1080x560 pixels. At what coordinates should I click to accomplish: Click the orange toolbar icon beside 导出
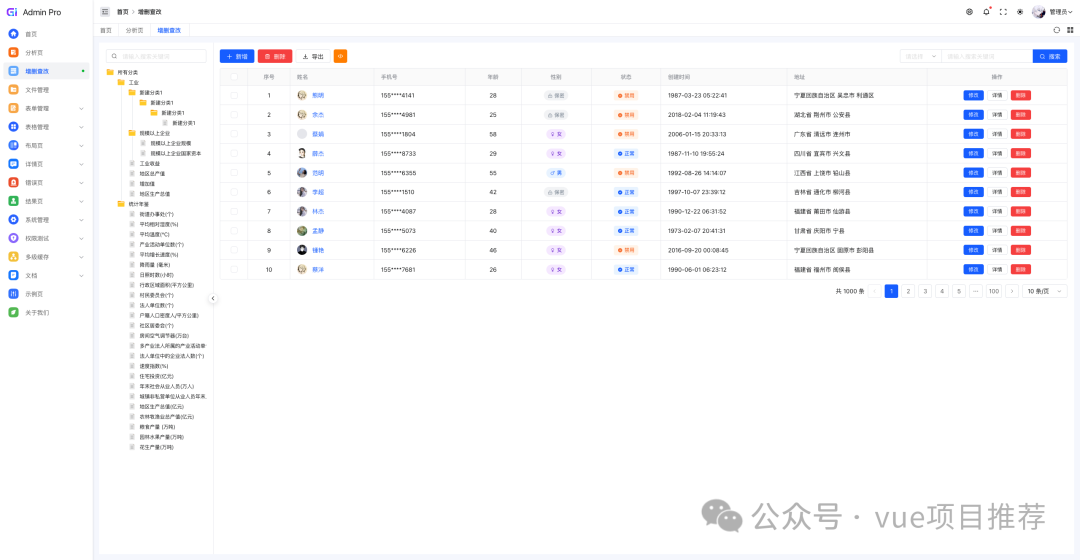point(340,56)
